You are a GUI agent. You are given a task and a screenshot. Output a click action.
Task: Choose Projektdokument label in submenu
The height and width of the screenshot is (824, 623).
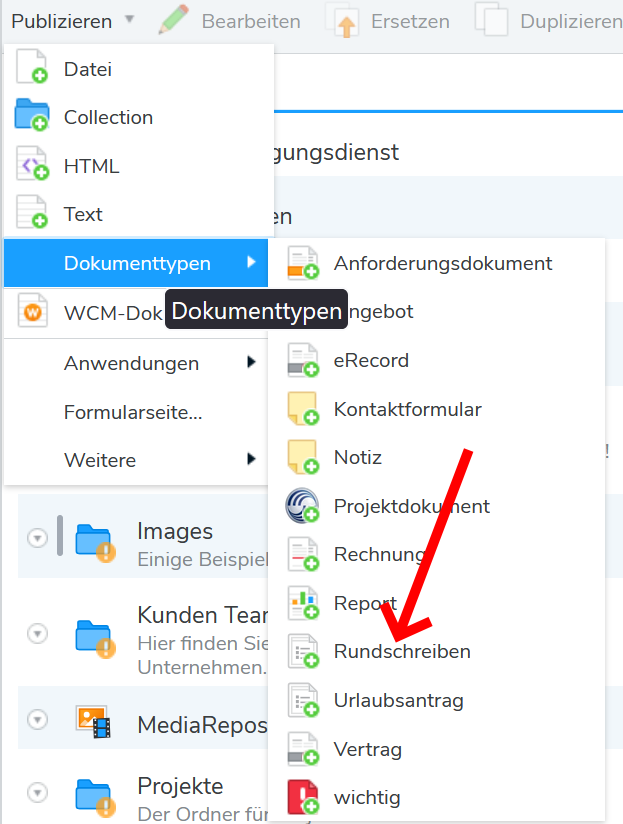(x=411, y=506)
